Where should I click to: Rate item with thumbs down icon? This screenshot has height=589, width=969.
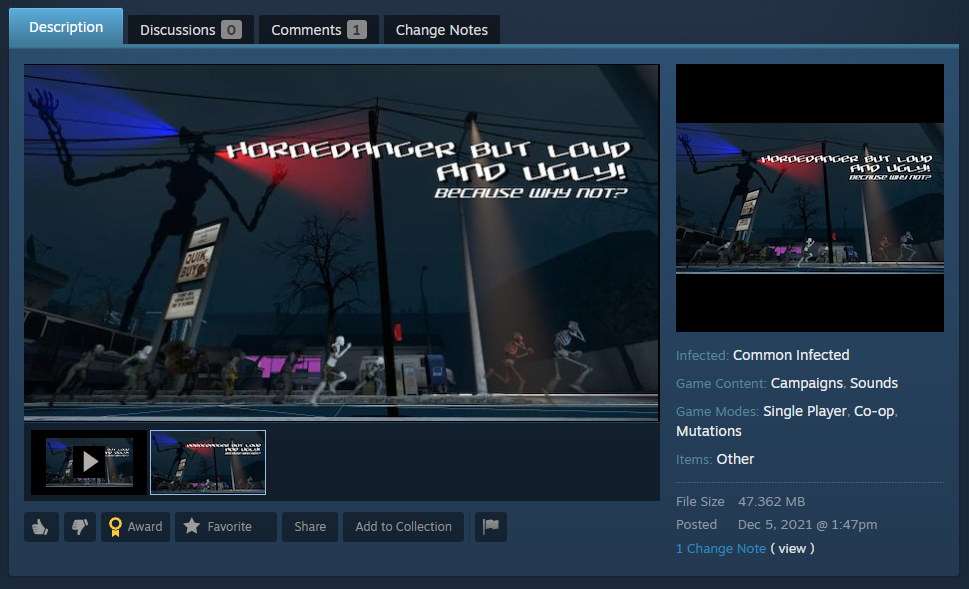coord(80,527)
